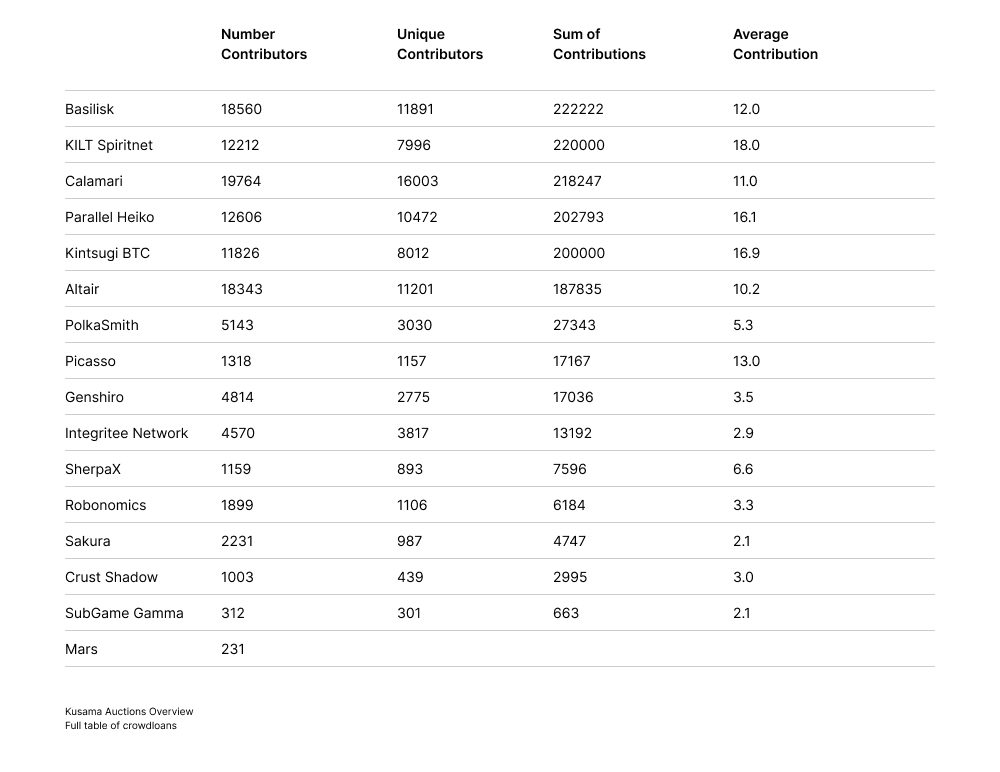Click the KILT Spiritnet row name
This screenshot has width=1000, height=772.
(x=109, y=145)
